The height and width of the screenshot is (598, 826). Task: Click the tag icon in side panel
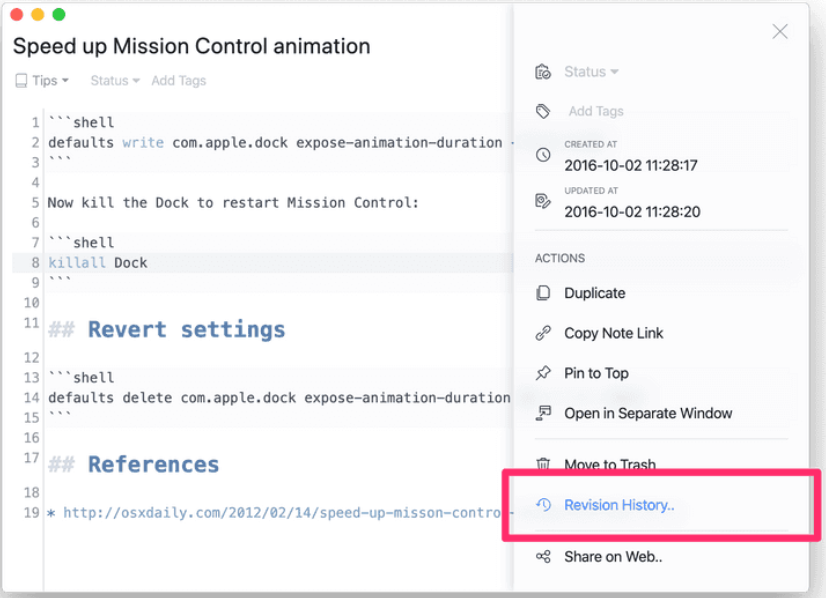[543, 111]
